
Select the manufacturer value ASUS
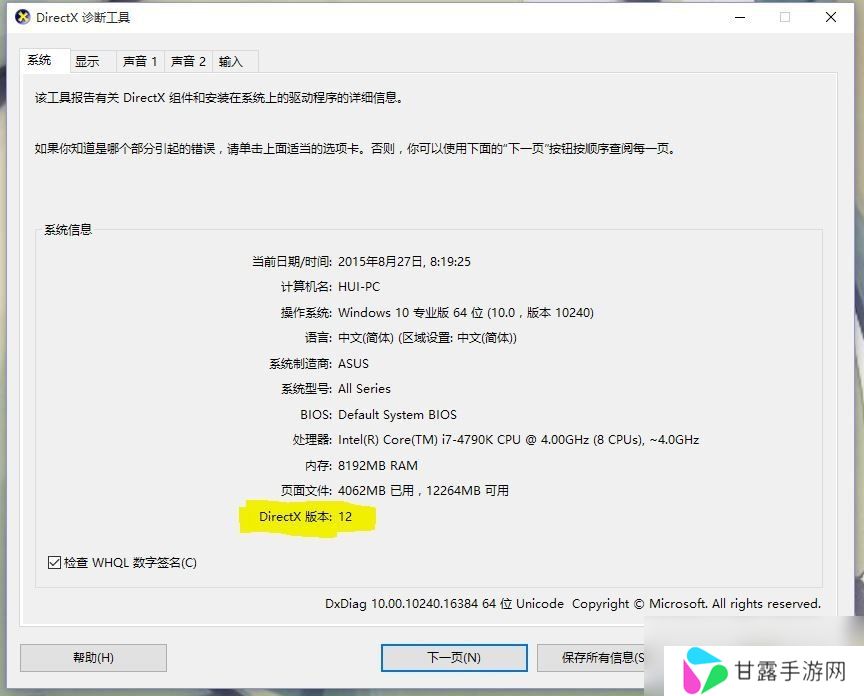point(353,364)
